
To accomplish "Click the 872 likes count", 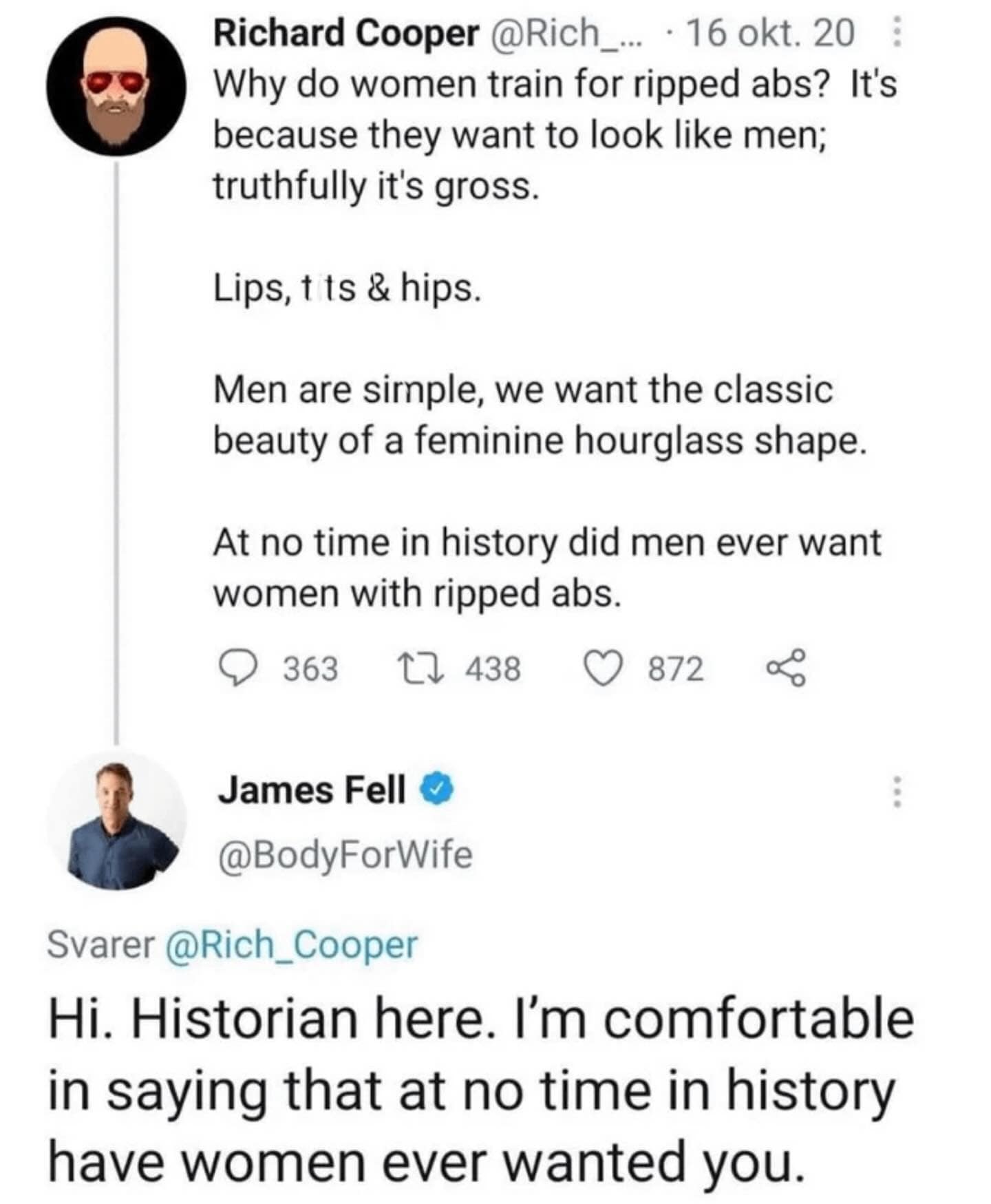I will click(676, 668).
